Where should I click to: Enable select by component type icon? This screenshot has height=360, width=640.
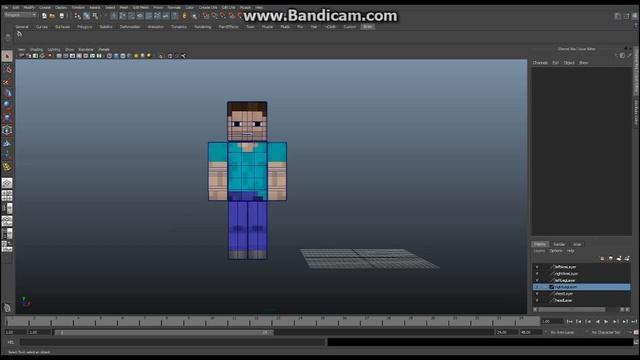(x=95, y=16)
